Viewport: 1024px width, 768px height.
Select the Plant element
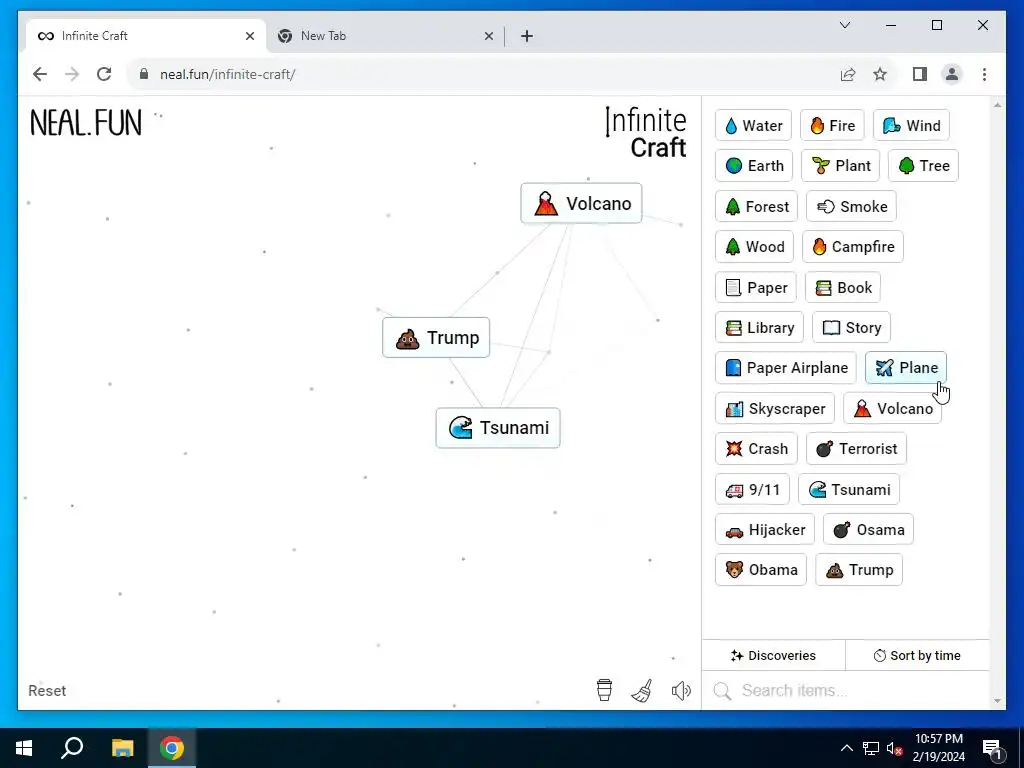click(x=840, y=166)
